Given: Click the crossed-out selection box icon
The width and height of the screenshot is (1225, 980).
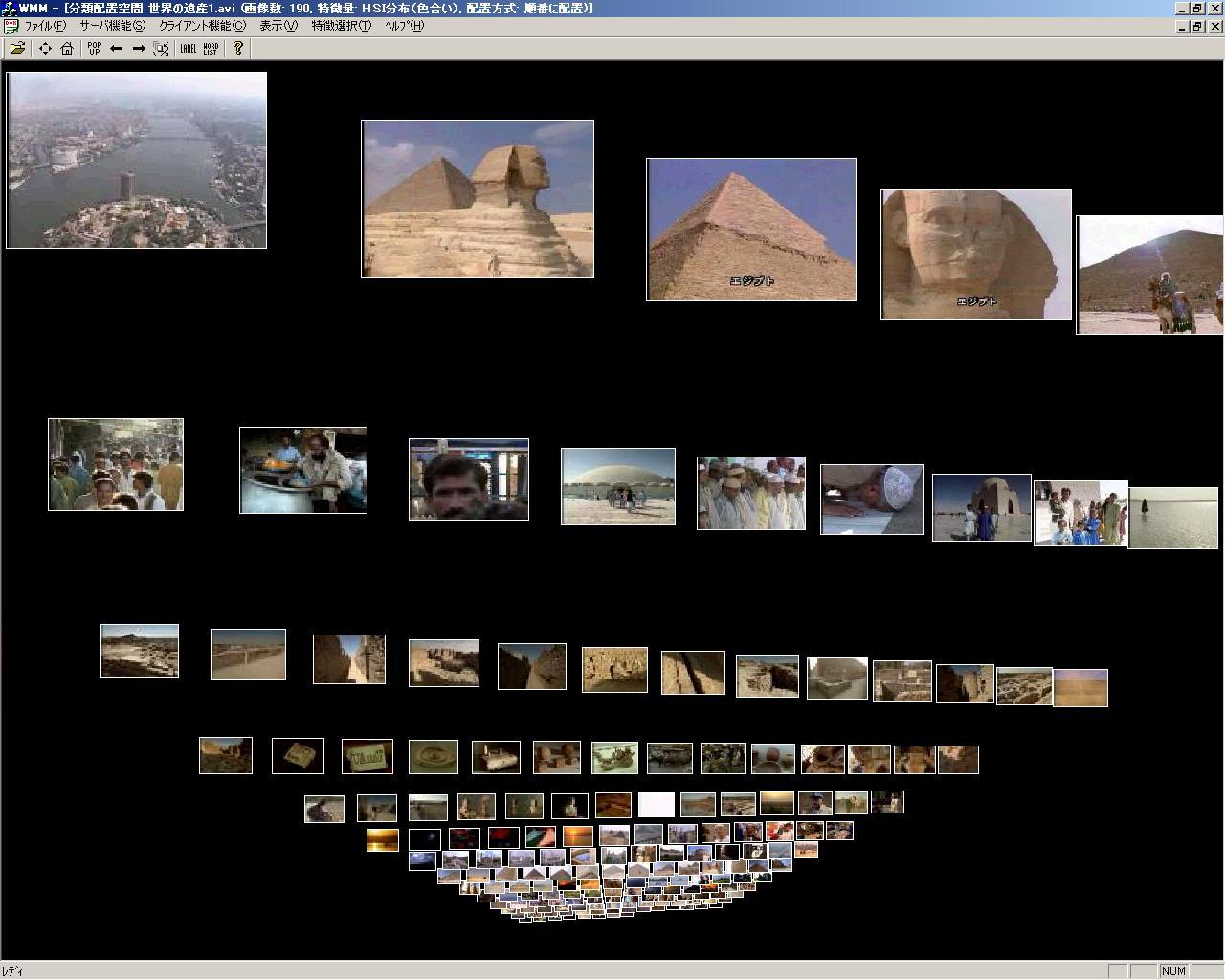Looking at the screenshot, I should click(162, 49).
